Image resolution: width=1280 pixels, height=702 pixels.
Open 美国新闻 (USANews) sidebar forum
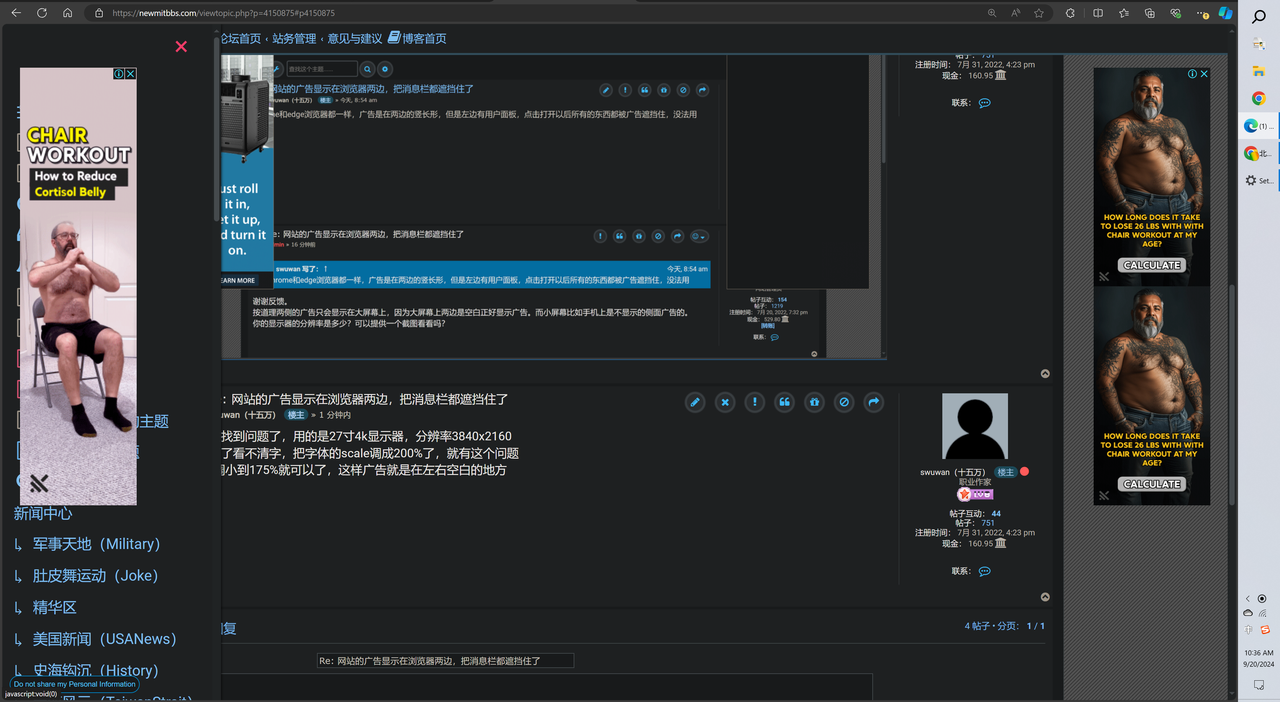104,639
